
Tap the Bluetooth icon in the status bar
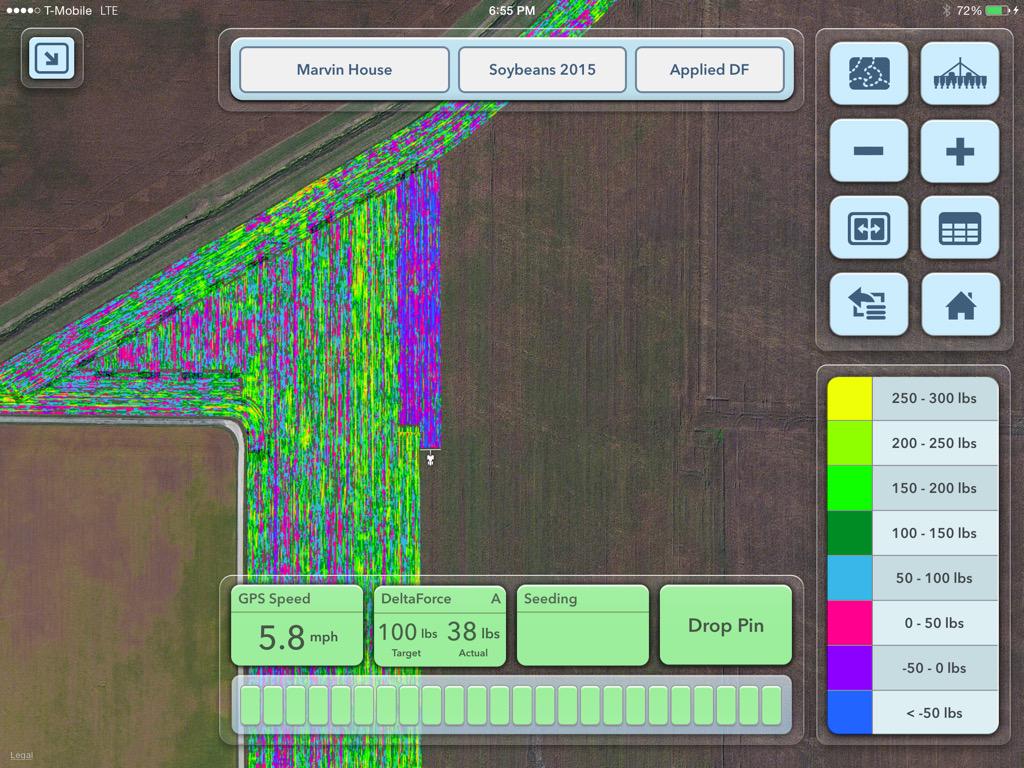click(946, 10)
